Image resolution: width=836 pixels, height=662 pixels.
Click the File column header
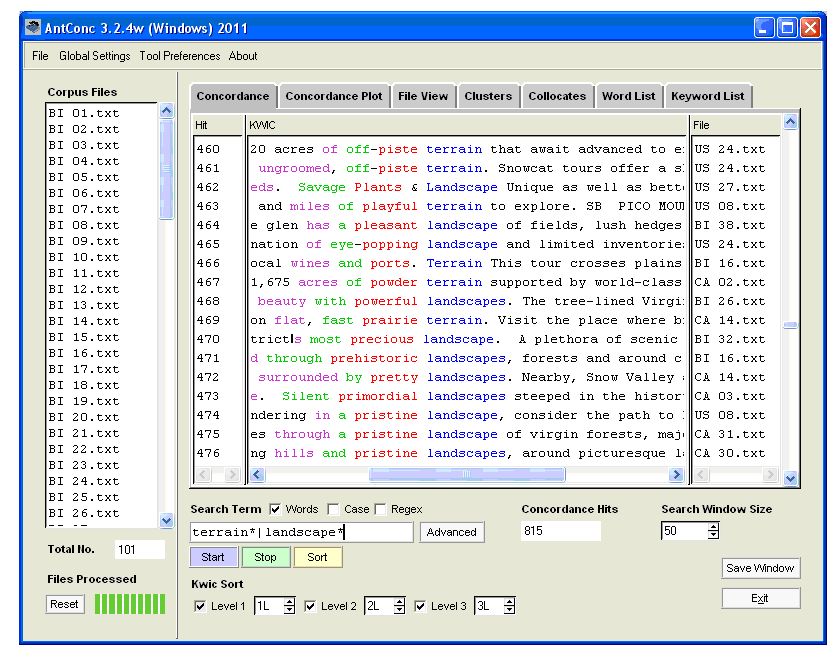click(x=735, y=125)
